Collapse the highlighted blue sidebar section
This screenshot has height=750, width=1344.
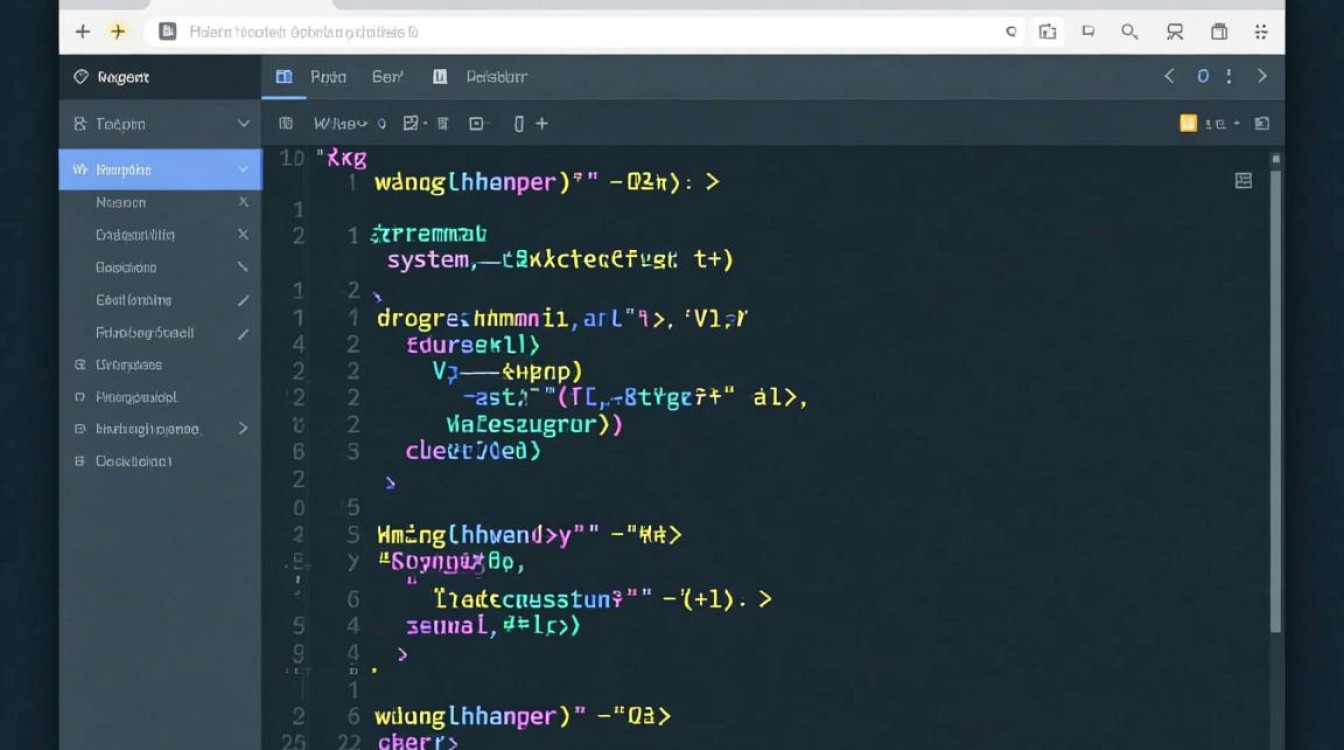243,170
